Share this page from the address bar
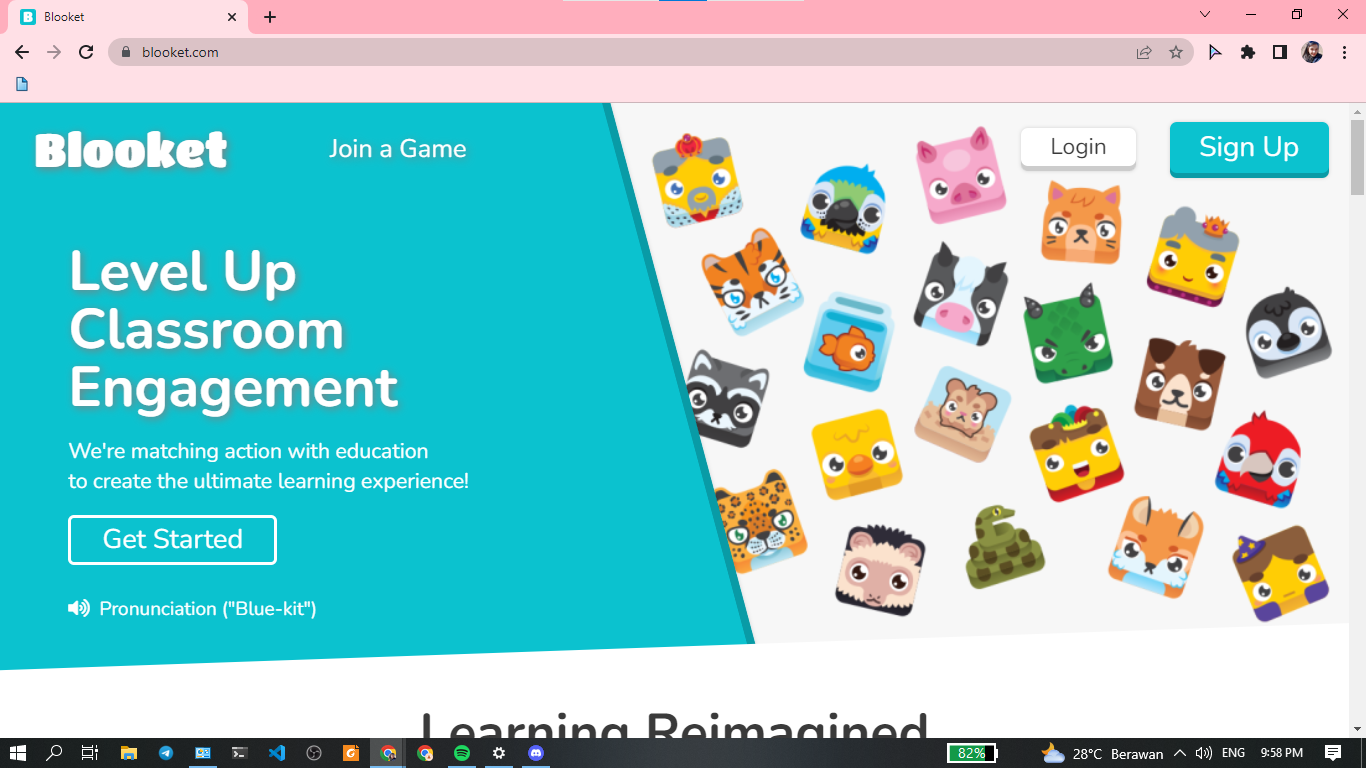The width and height of the screenshot is (1366, 768). 1144,52
